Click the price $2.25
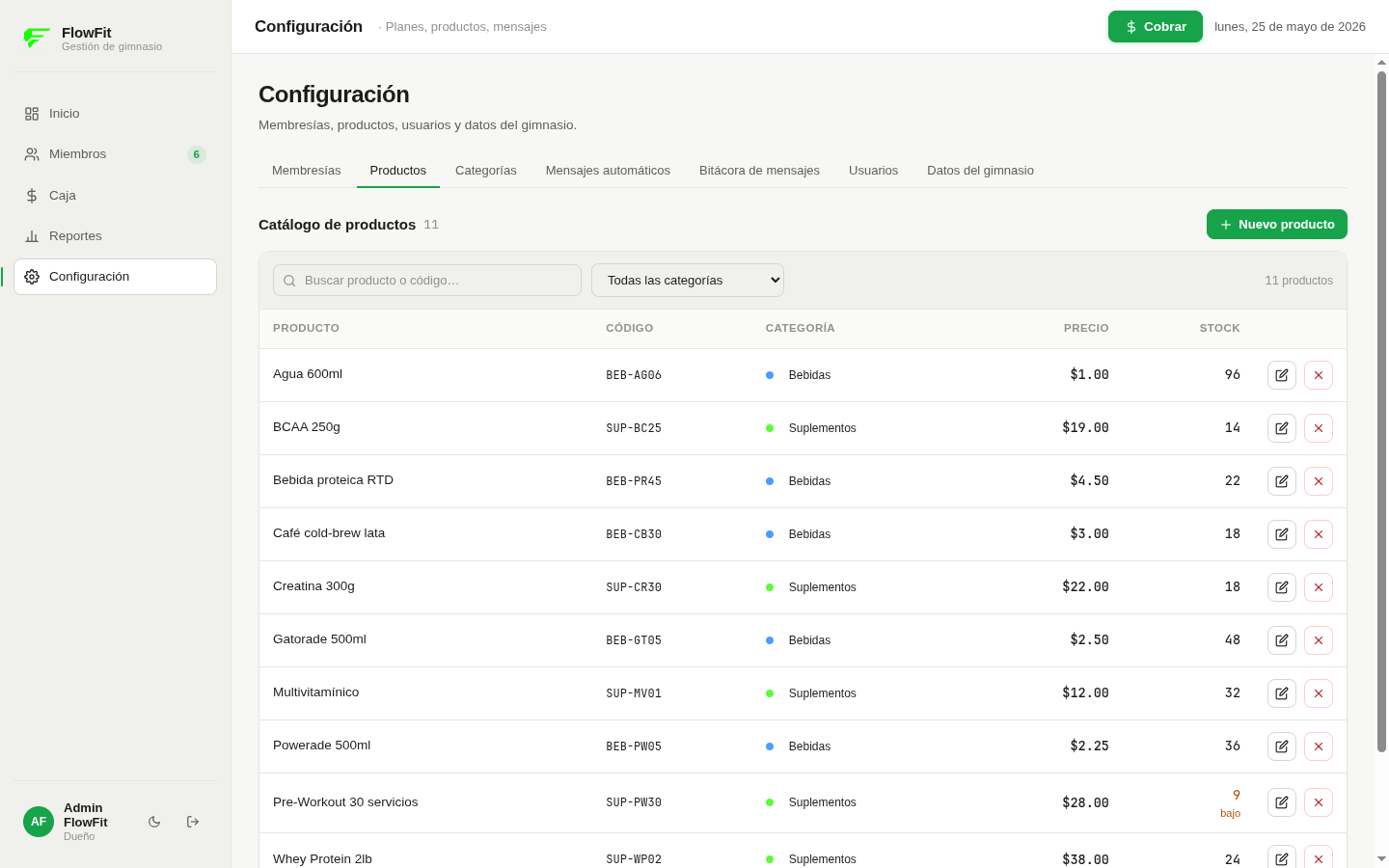1389x868 pixels. [1089, 746]
